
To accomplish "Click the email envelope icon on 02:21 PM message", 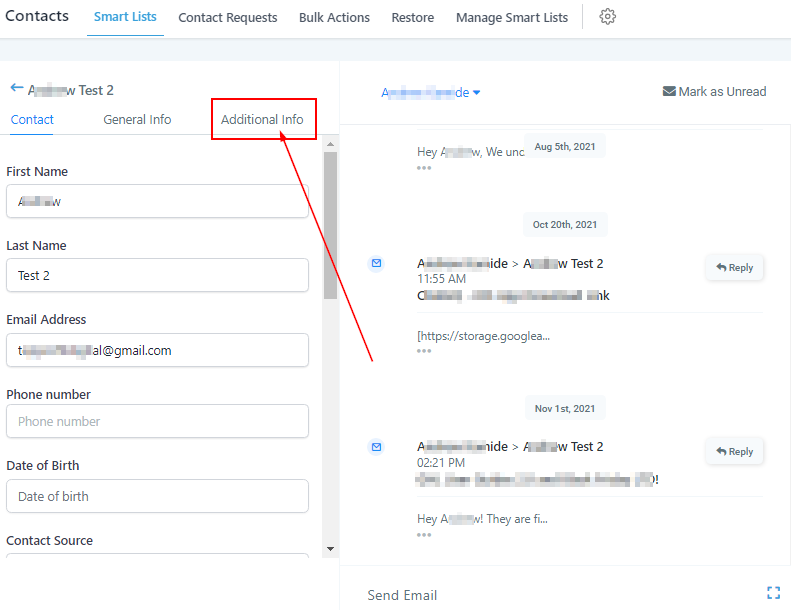I will point(376,446).
